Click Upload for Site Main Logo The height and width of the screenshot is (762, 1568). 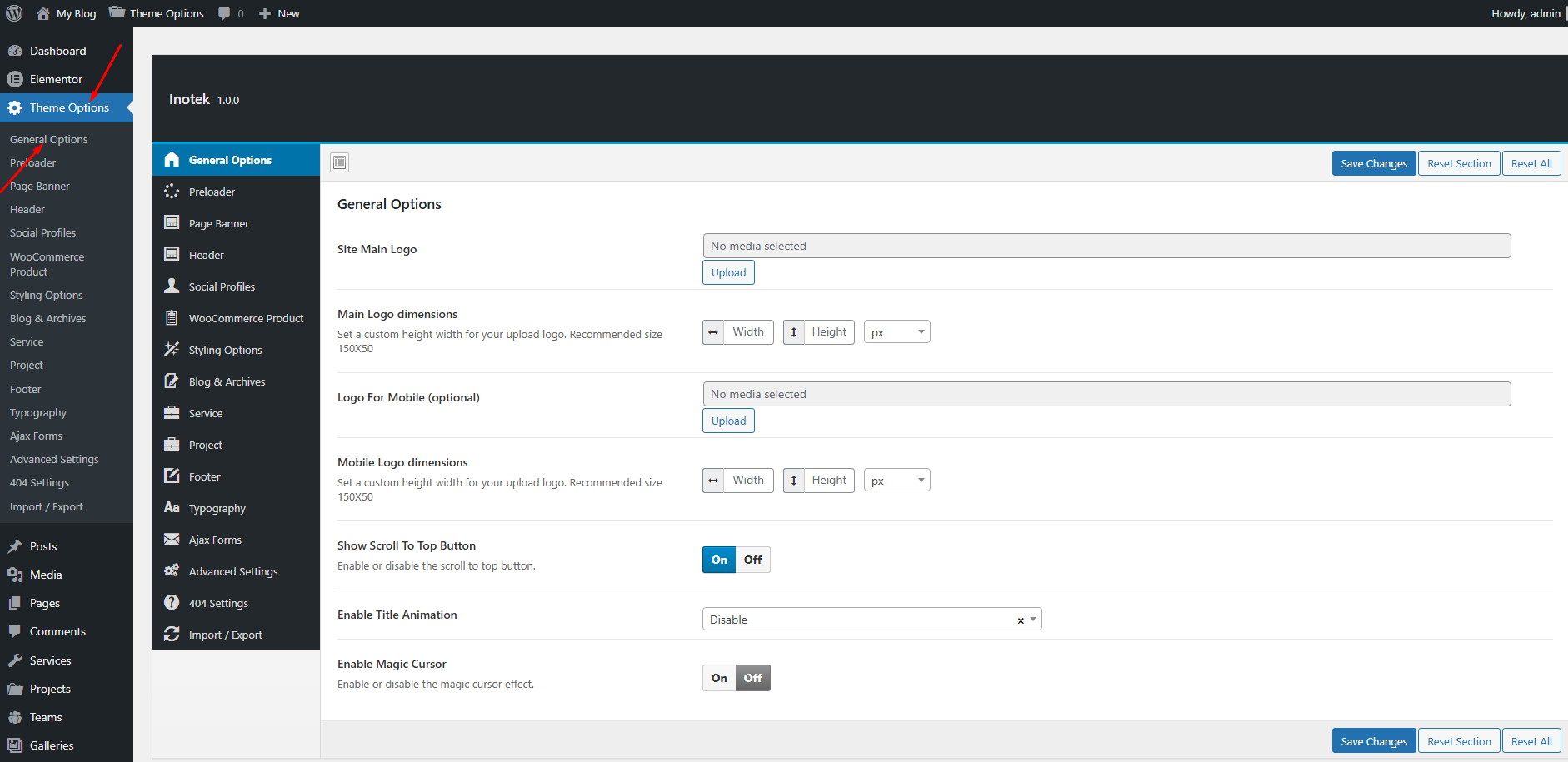point(728,272)
